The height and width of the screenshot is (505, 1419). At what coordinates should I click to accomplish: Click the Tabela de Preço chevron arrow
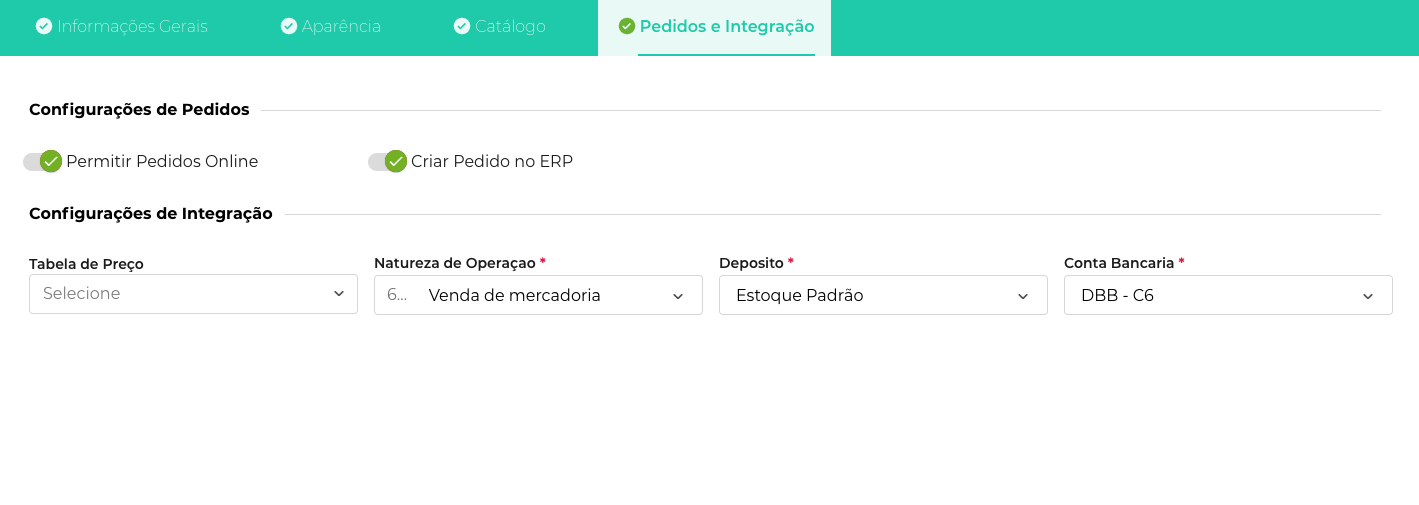click(338, 294)
